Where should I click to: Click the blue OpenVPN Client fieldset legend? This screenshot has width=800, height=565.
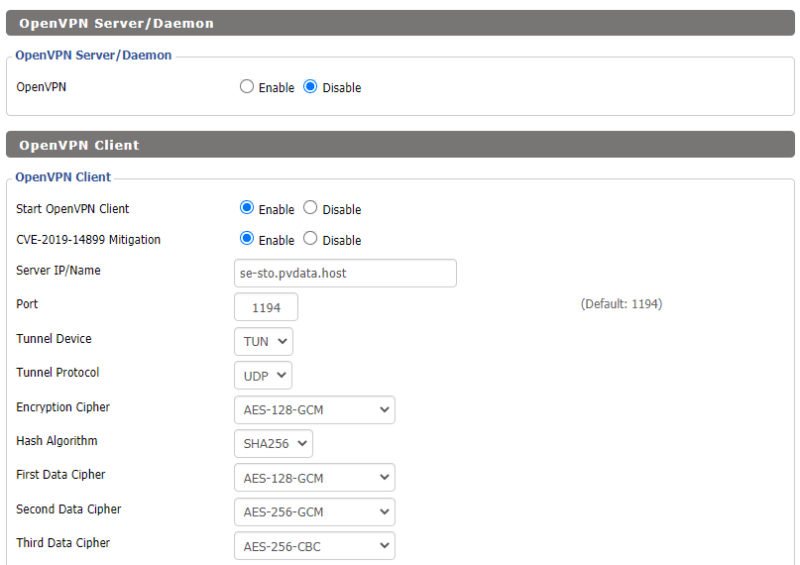click(64, 178)
